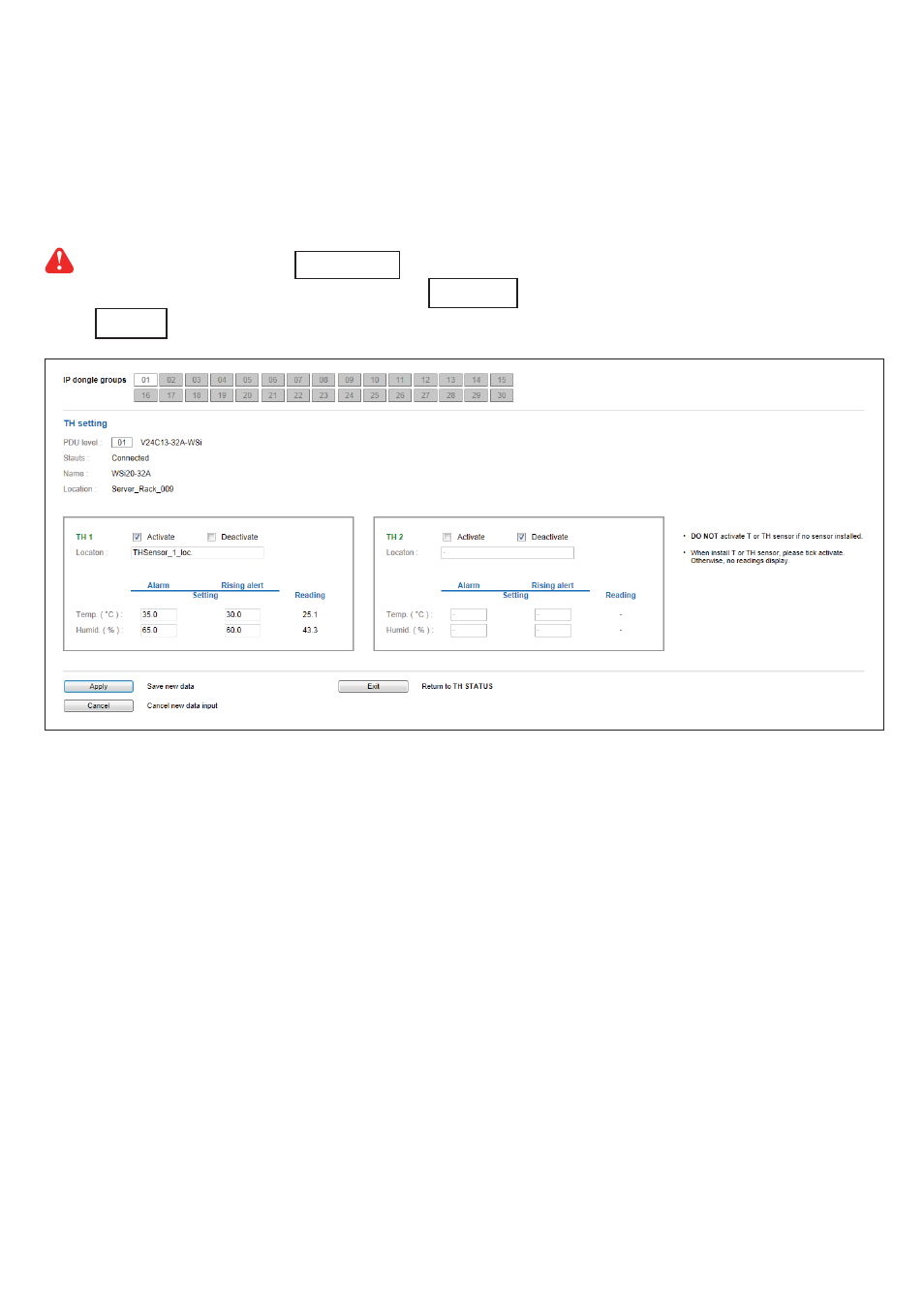Select IP dongle group 29
924x1308 pixels.
pyautogui.click(x=477, y=395)
